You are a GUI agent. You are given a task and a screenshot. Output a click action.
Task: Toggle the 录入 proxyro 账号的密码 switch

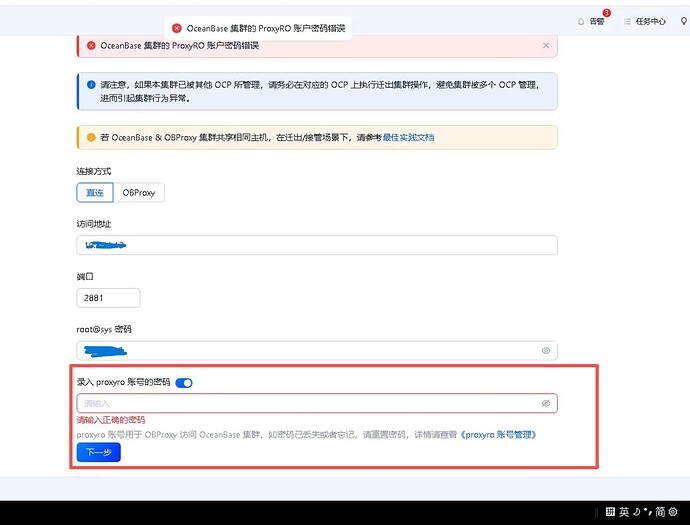coord(184,383)
